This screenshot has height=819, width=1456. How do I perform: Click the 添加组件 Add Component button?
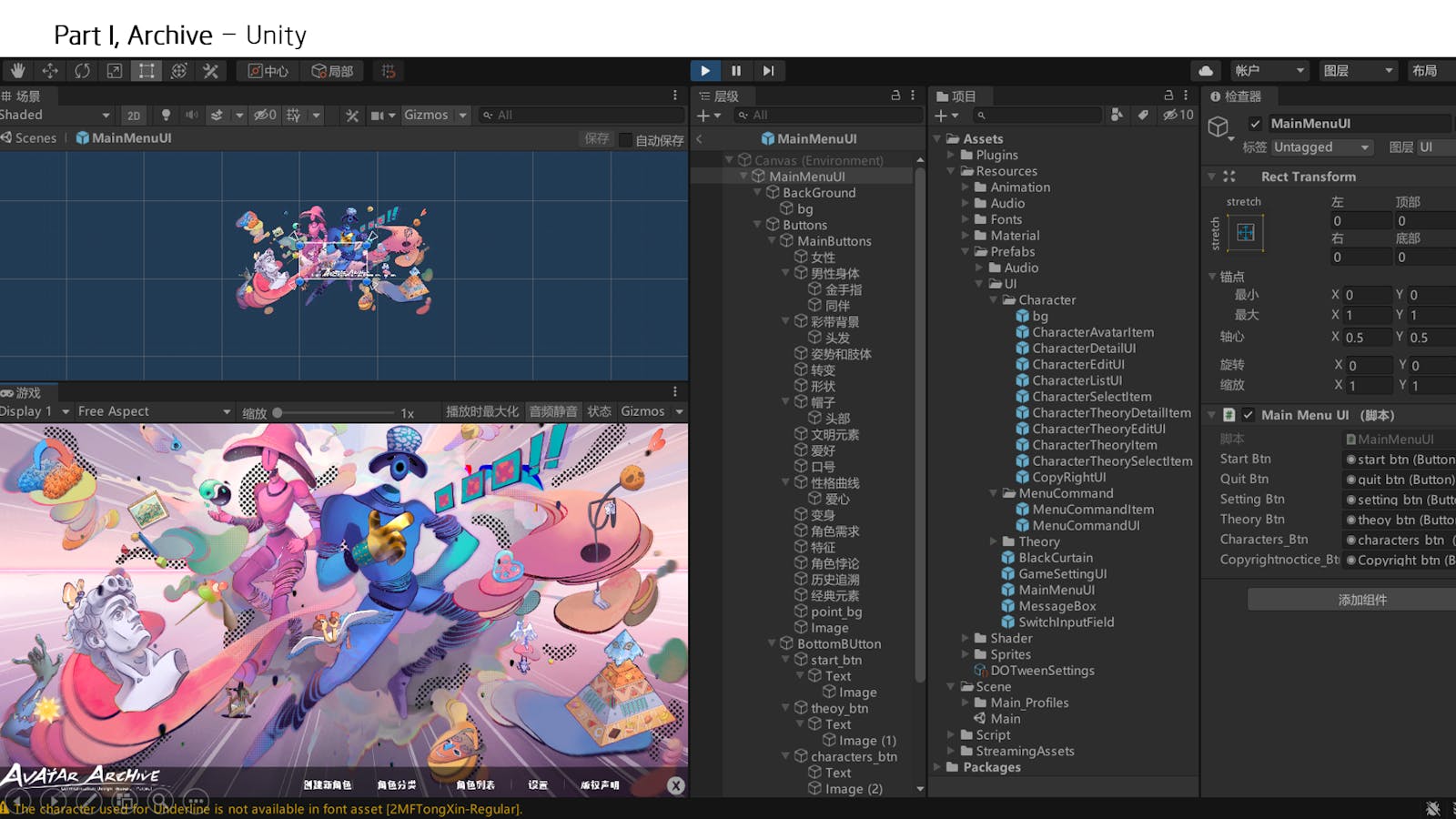pyautogui.click(x=1361, y=600)
